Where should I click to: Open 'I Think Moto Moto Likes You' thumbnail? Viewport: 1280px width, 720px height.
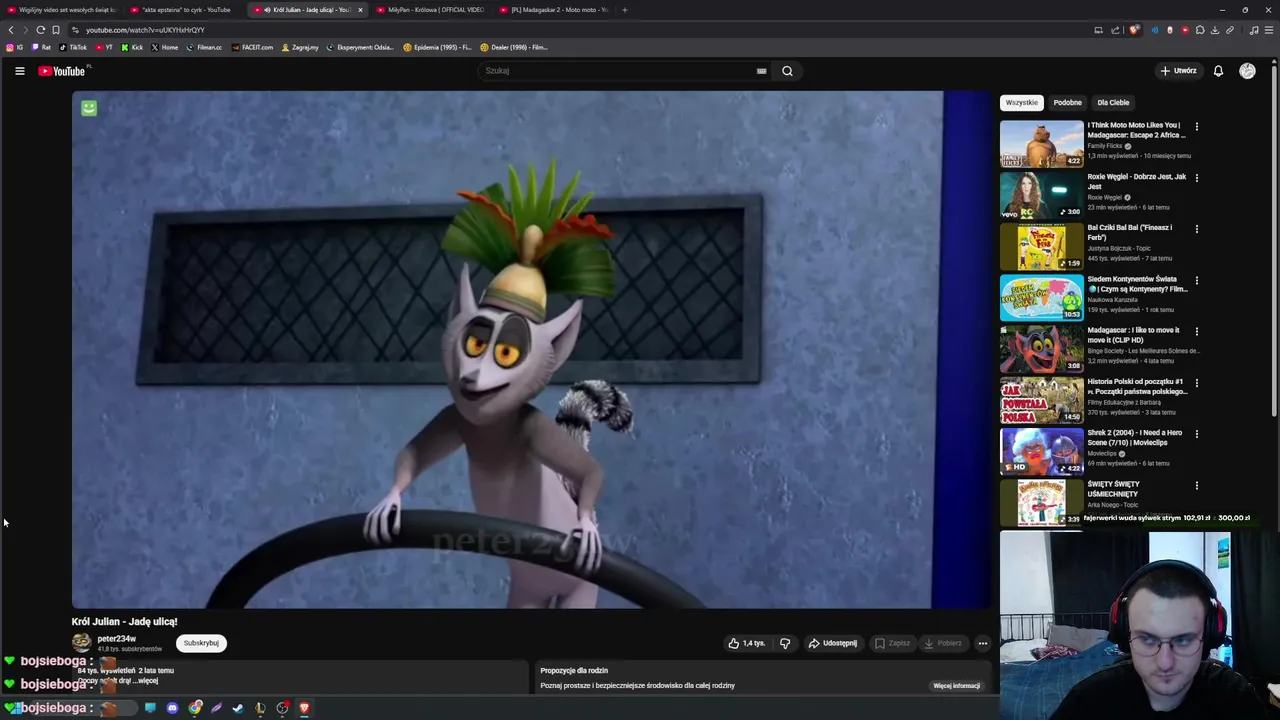(x=1041, y=144)
